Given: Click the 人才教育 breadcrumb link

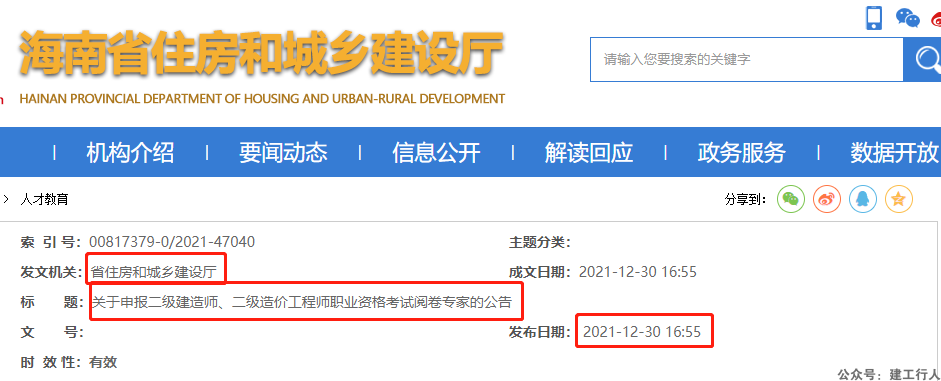Looking at the screenshot, I should coord(44,199).
